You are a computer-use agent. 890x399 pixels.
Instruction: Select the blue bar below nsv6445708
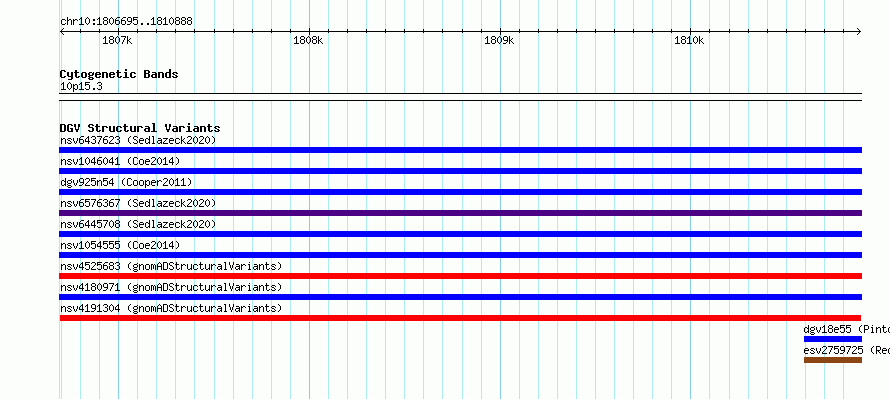pyautogui.click(x=460, y=234)
